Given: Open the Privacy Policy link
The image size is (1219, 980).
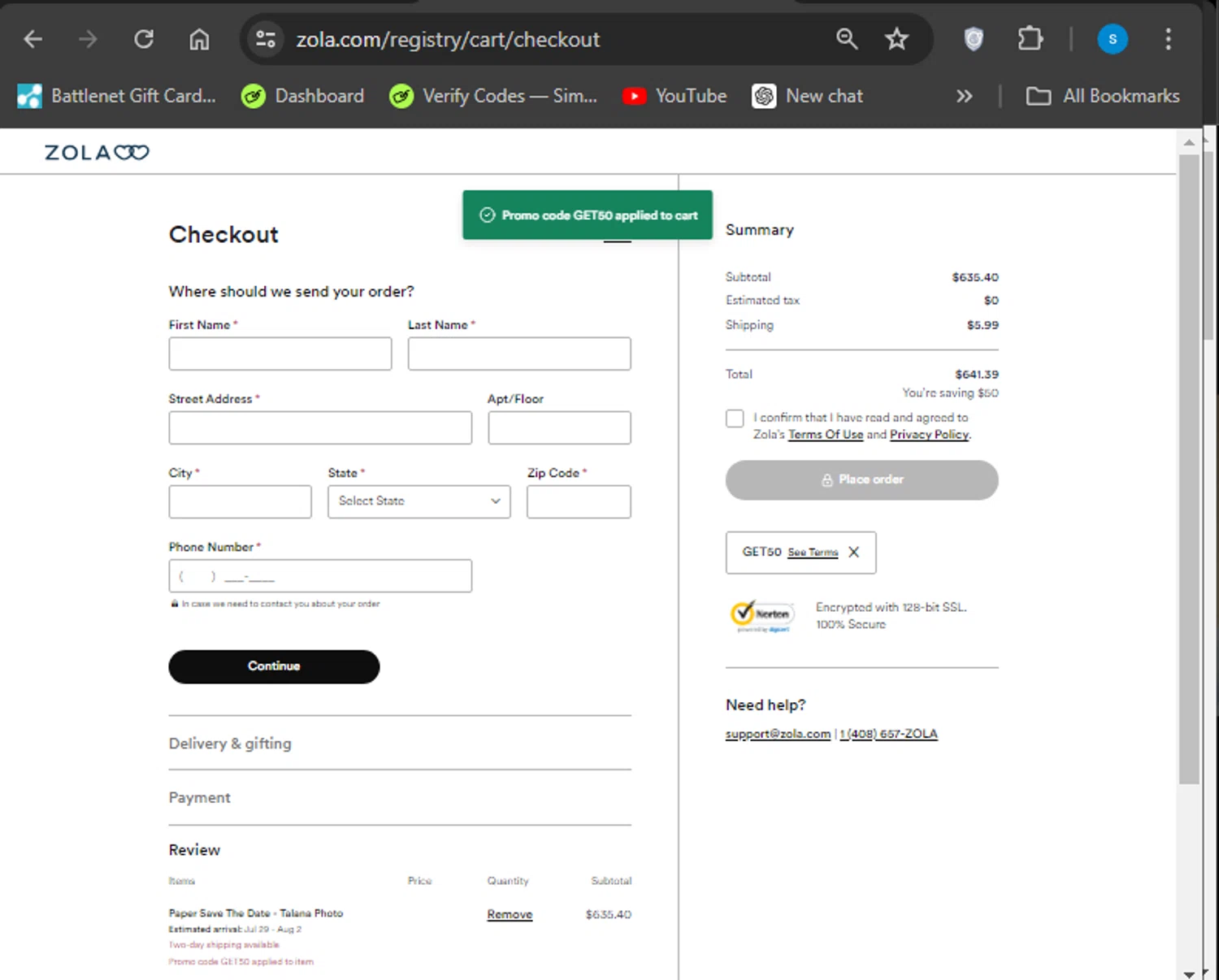Looking at the screenshot, I should (930, 435).
